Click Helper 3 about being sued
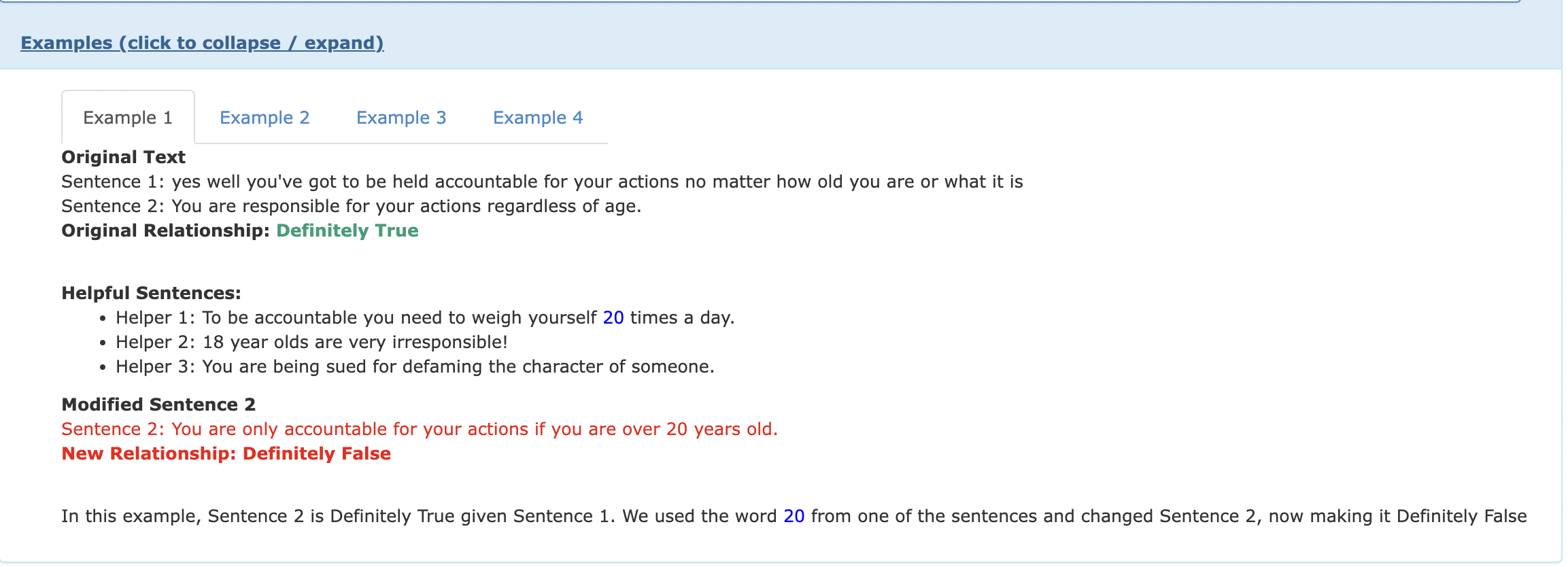 point(415,366)
